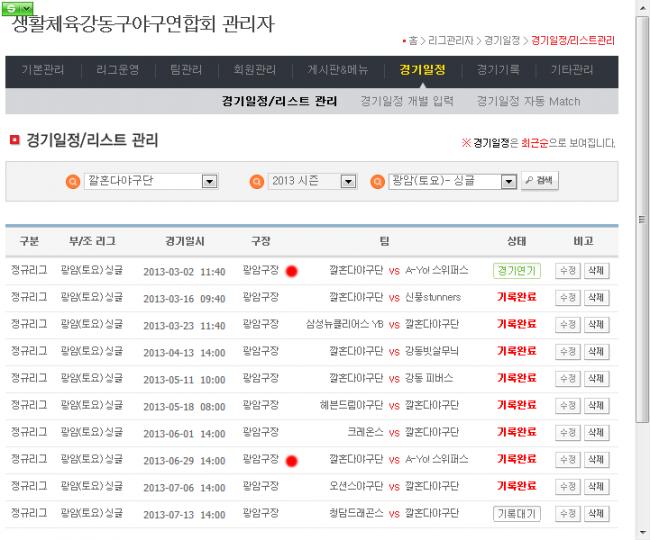Go to the 경기일정 자동 Match submenu
Screen dimensions: 650x540
pyautogui.click(x=529, y=101)
